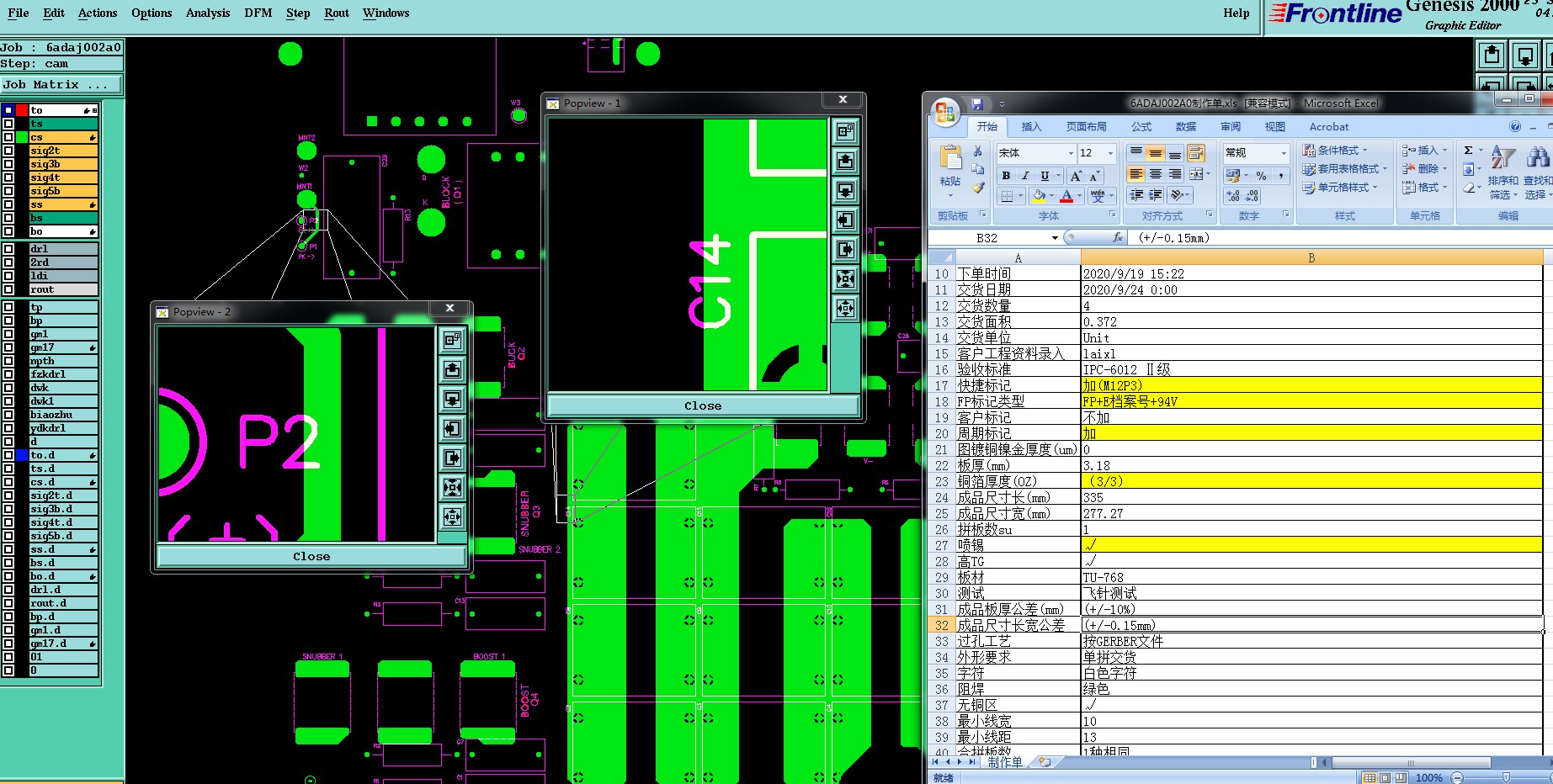Toggle the checkbox for layer gm17
Image resolution: width=1553 pixels, height=784 pixels.
click(8, 347)
